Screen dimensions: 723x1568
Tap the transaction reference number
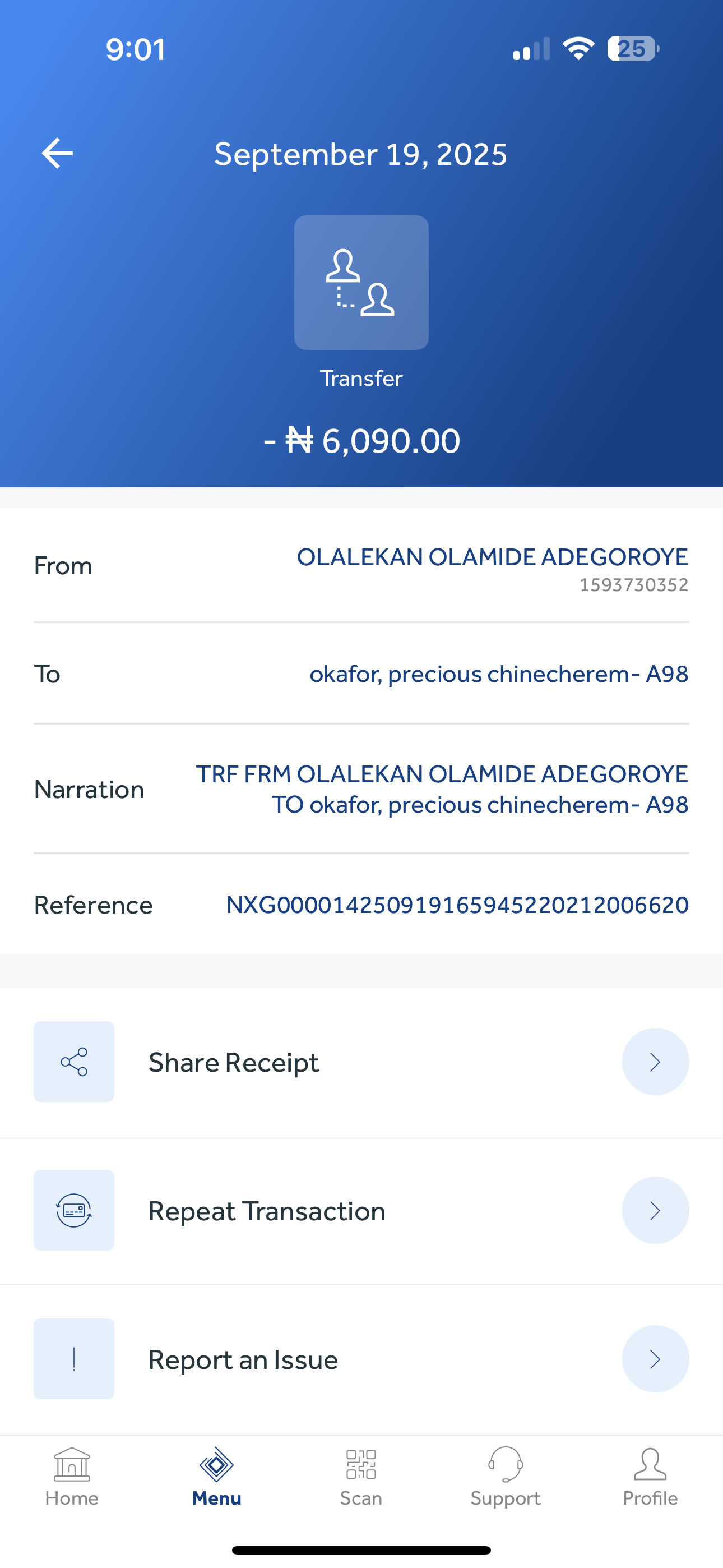[457, 905]
